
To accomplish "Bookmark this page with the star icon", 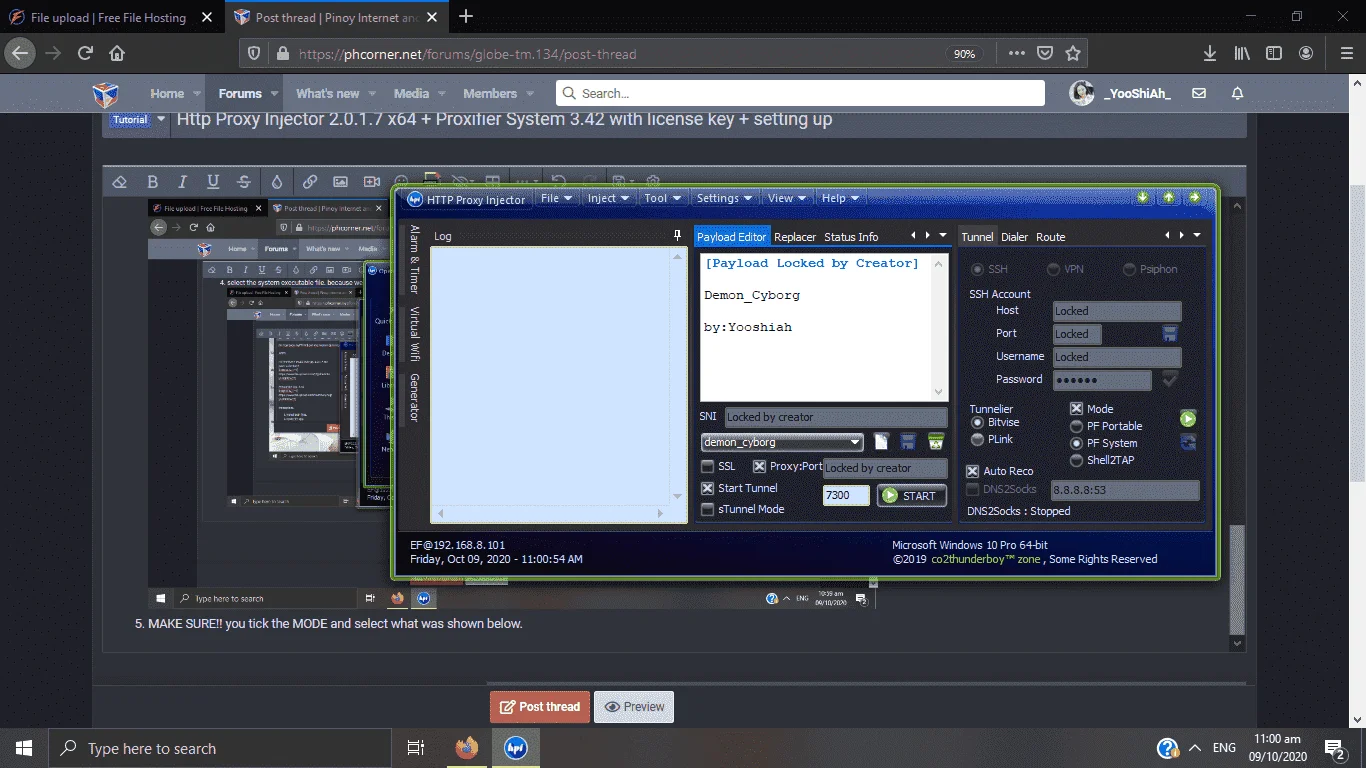I will coord(1073,54).
